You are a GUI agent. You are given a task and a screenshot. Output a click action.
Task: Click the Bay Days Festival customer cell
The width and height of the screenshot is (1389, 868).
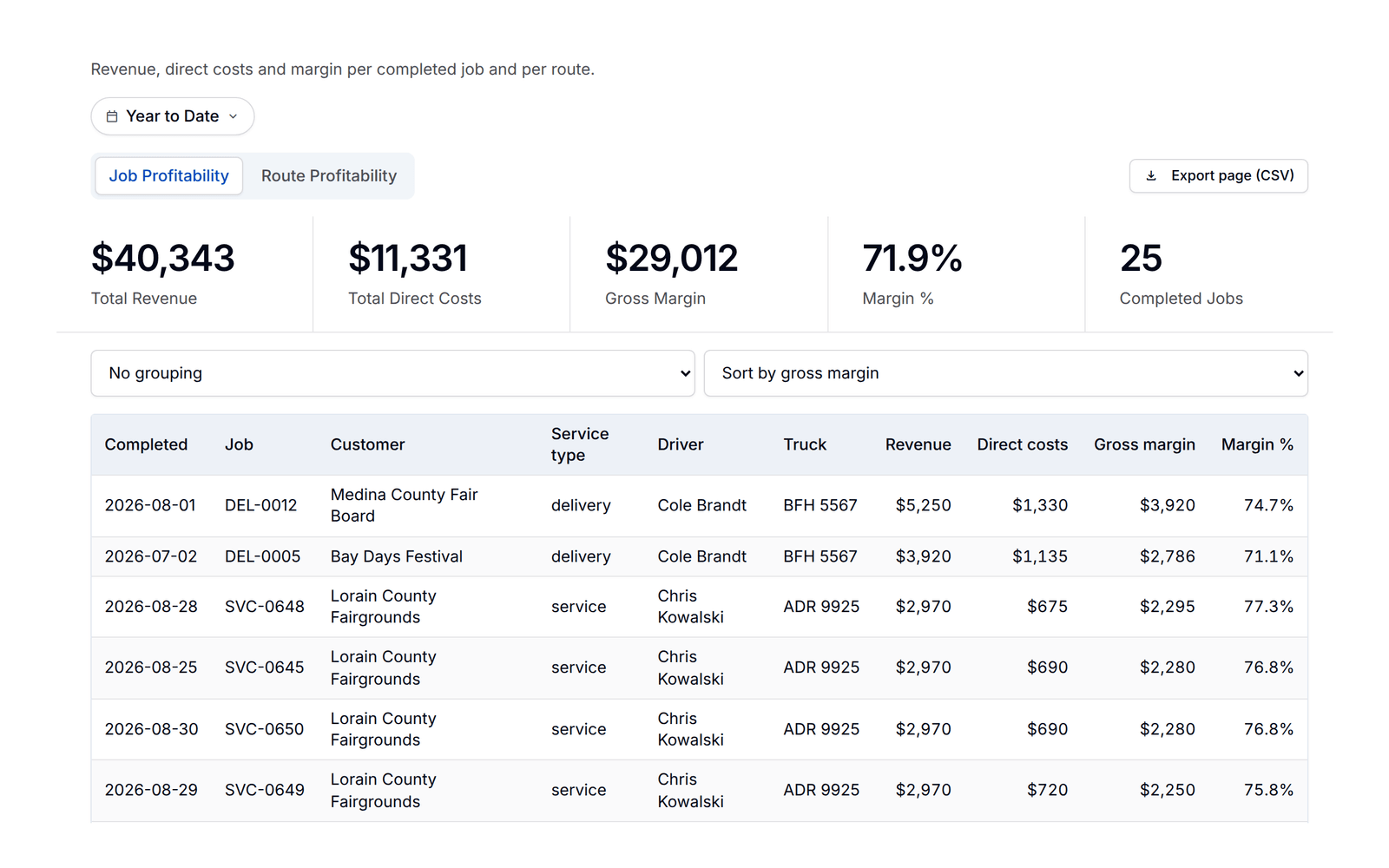[397, 556]
